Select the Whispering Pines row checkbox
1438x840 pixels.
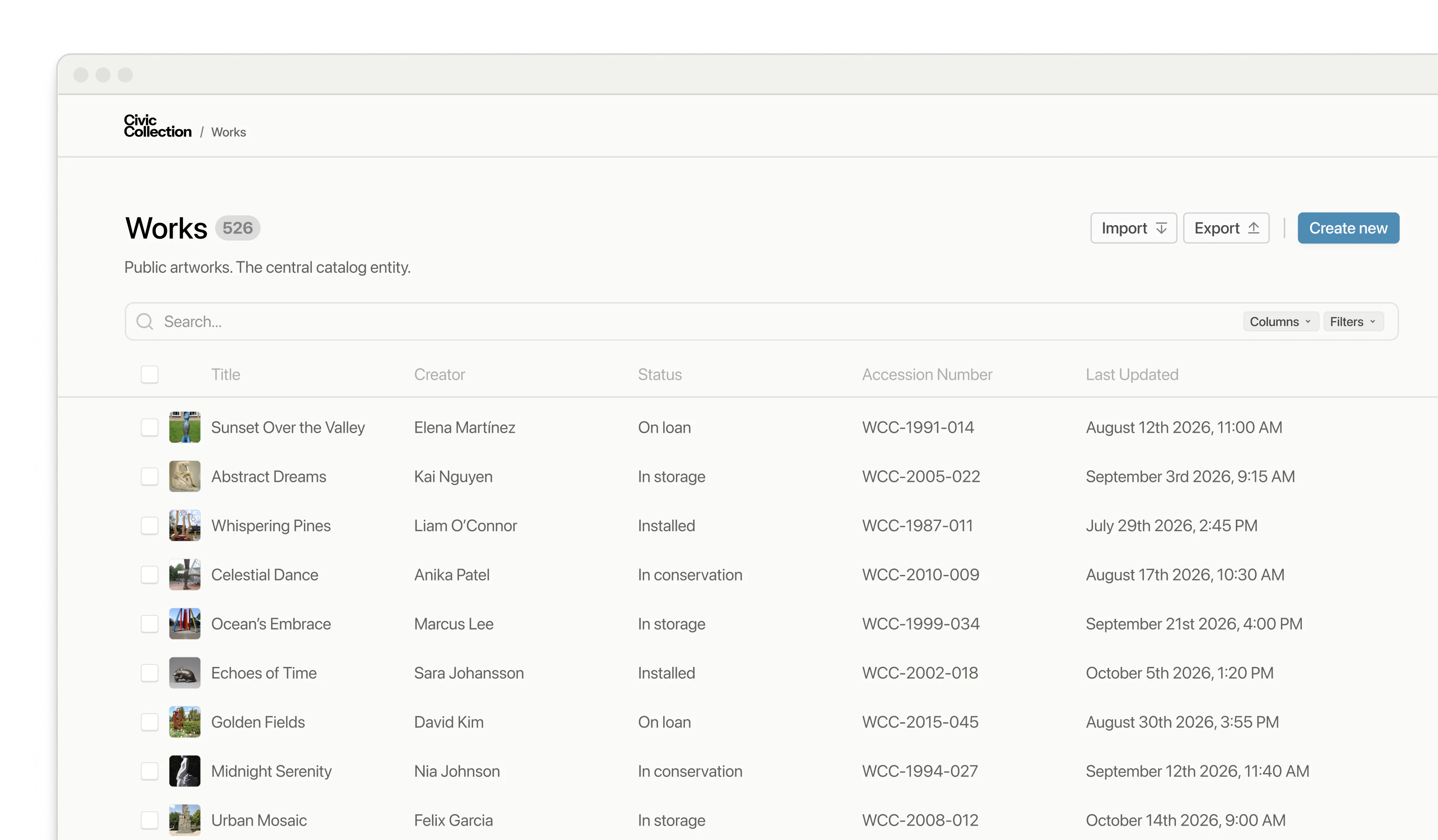point(150,525)
